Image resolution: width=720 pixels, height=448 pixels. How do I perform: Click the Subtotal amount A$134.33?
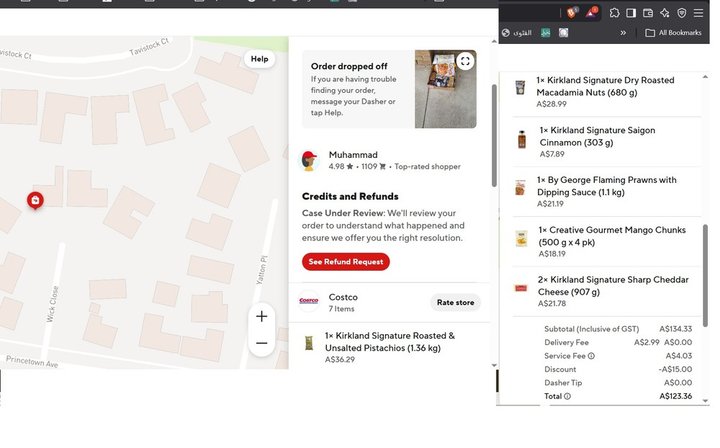[675, 329]
